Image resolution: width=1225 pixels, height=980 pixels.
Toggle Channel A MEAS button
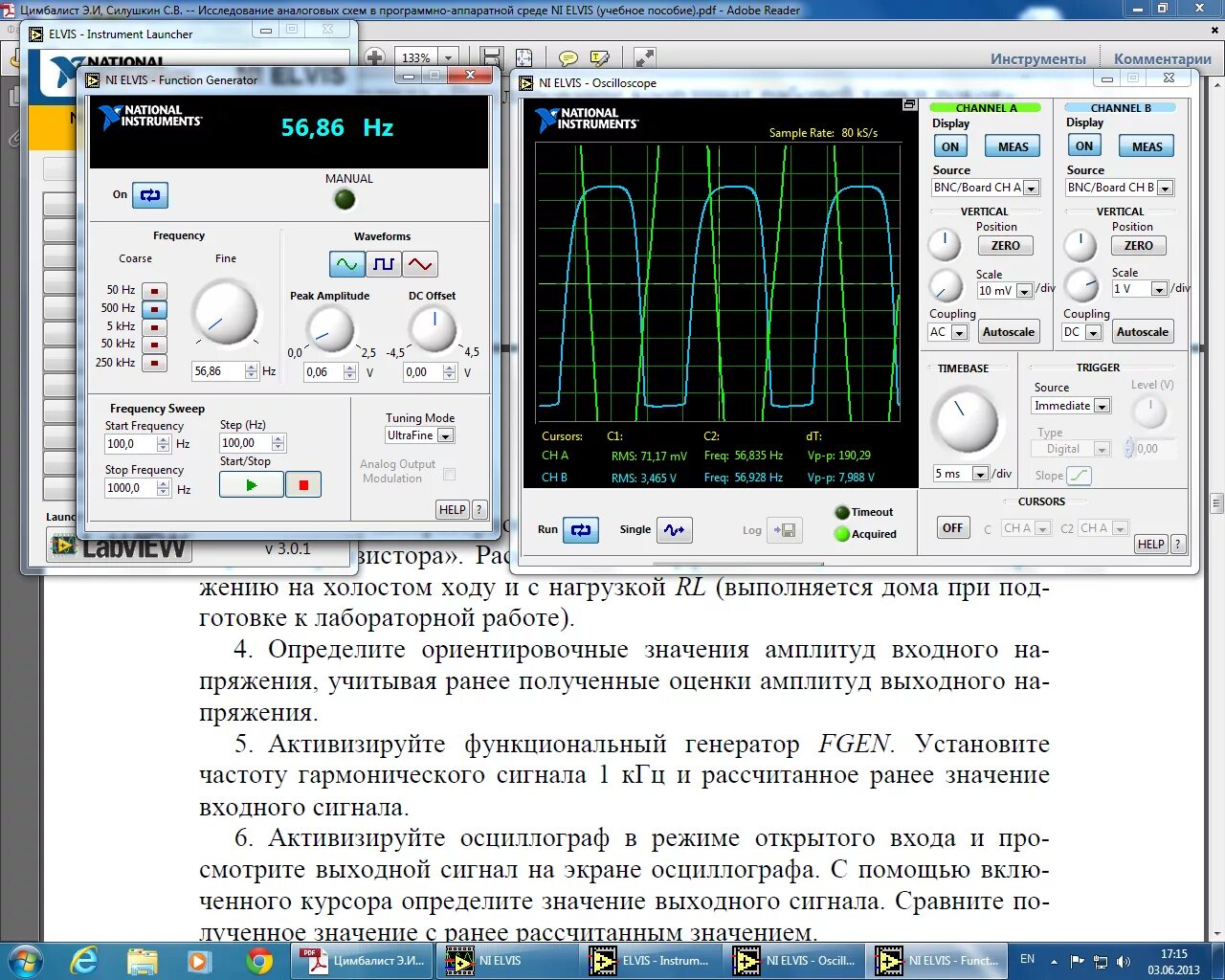point(1013,146)
